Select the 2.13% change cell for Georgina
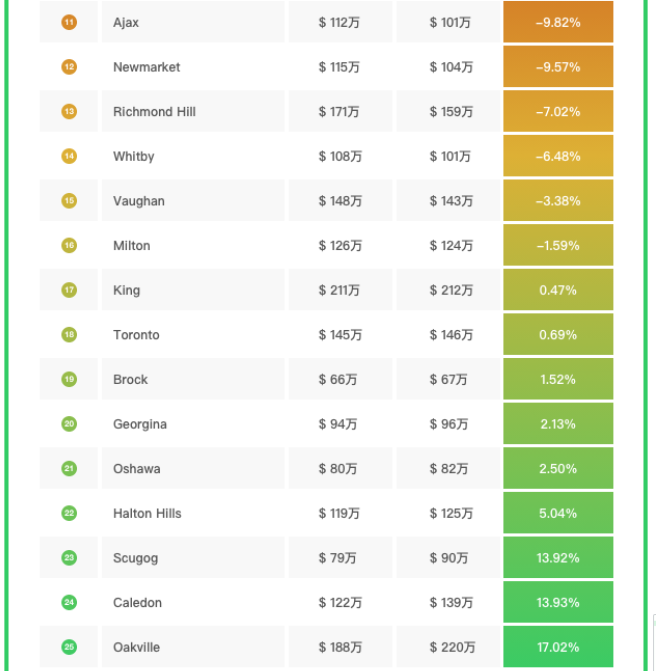The height and width of the screenshot is (671, 656). point(557,425)
